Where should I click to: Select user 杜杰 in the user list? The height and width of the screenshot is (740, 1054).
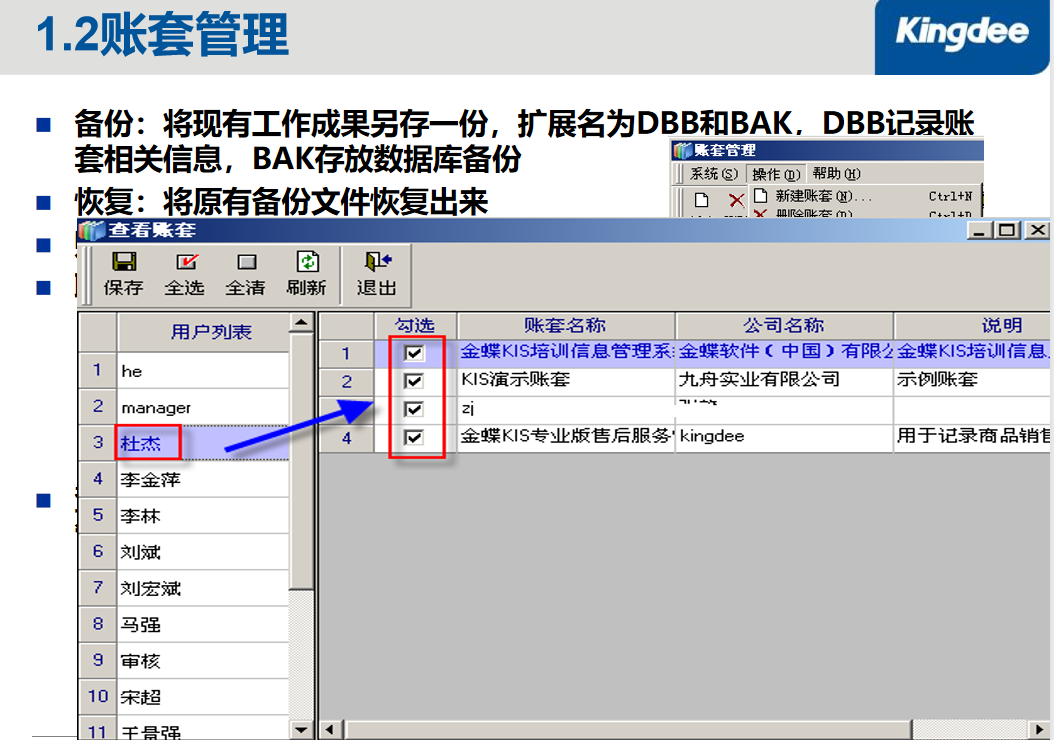(203, 444)
